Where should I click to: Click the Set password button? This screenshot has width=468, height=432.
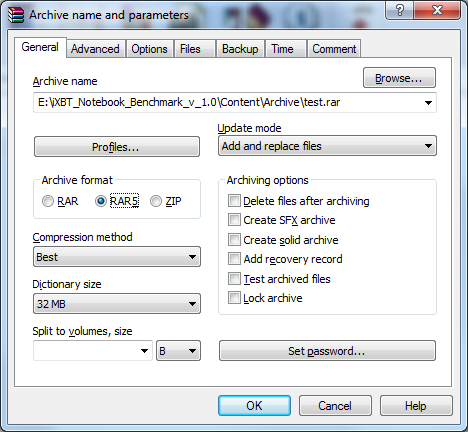click(x=327, y=351)
